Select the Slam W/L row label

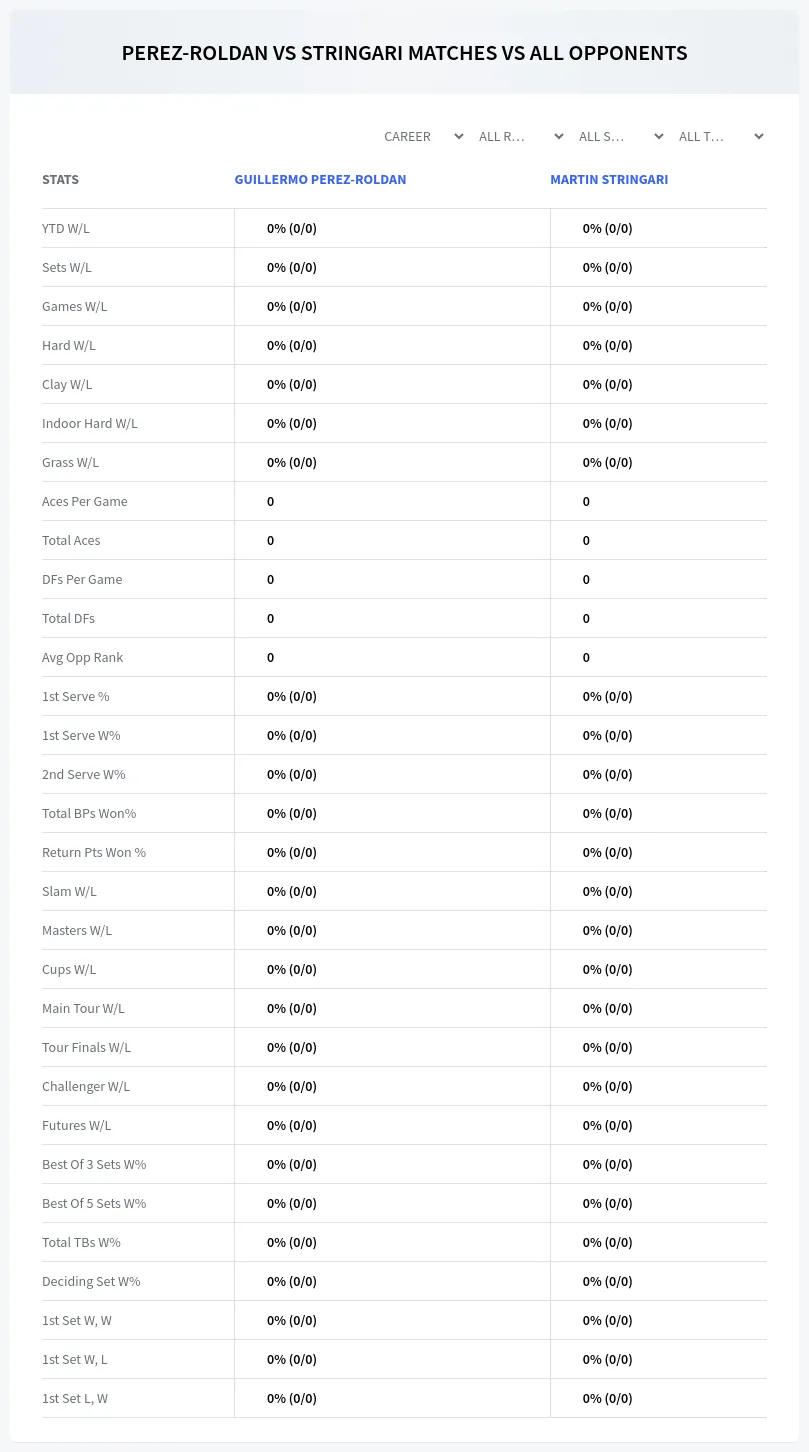[69, 891]
